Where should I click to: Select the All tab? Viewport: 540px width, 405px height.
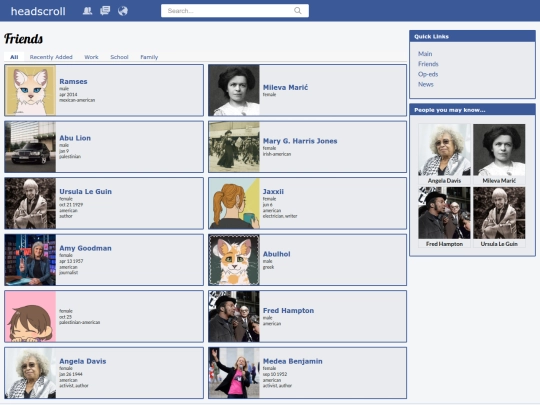[x=14, y=57]
